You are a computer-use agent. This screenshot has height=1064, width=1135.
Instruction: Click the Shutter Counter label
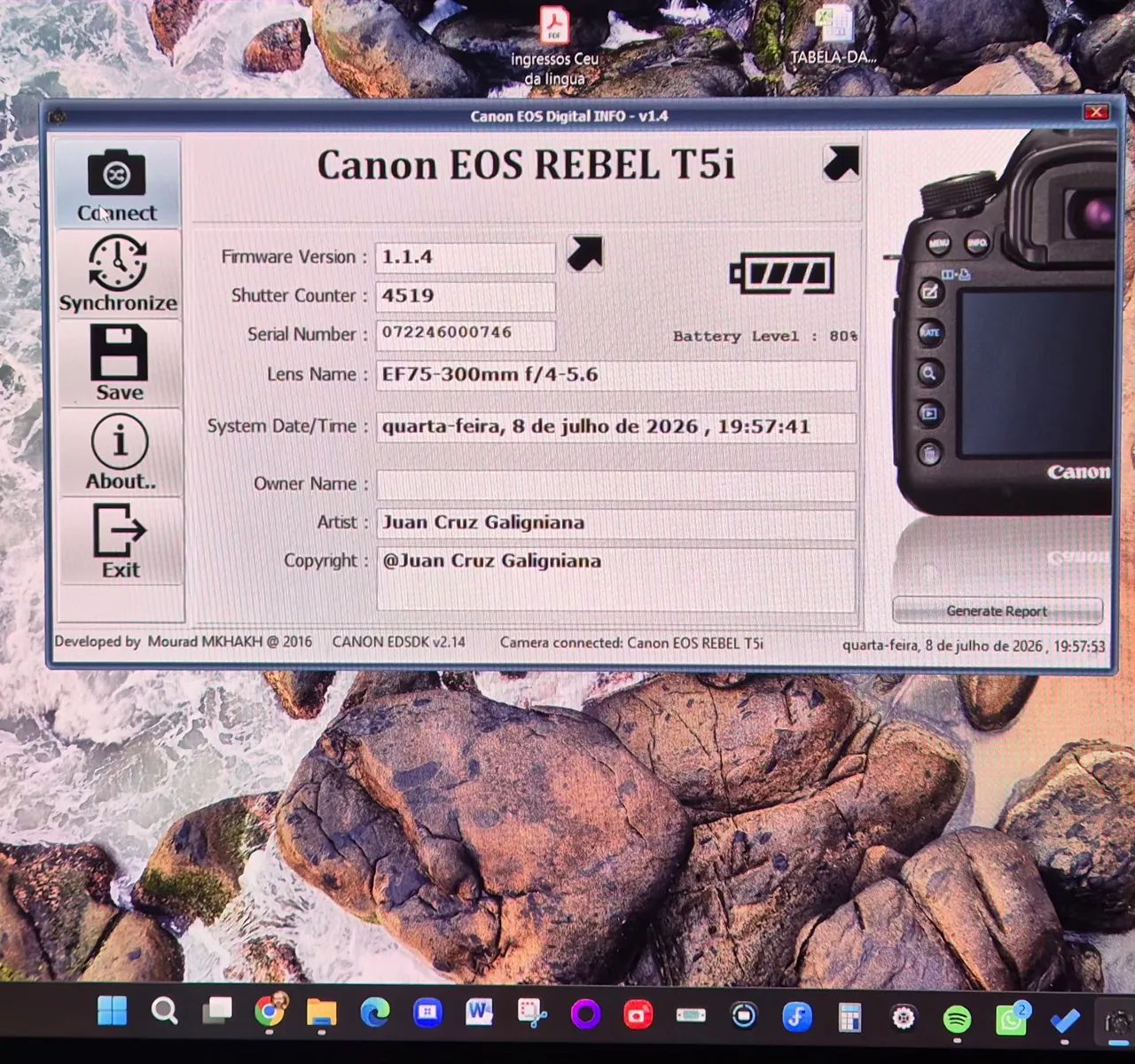click(x=299, y=295)
